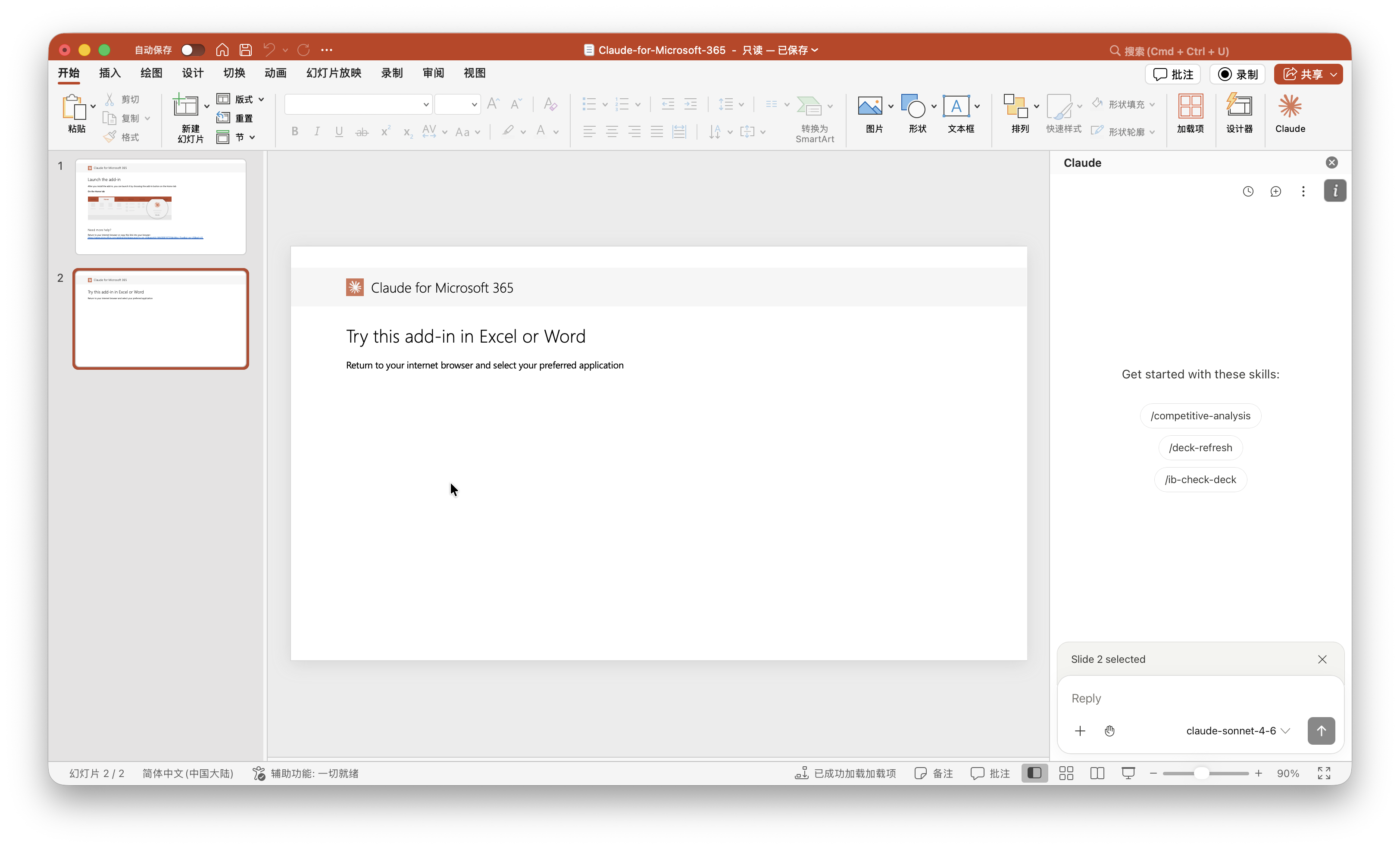Viewport: 1400px width, 849px height.
Task: Fit slide to window icon
Action: click(x=1324, y=774)
